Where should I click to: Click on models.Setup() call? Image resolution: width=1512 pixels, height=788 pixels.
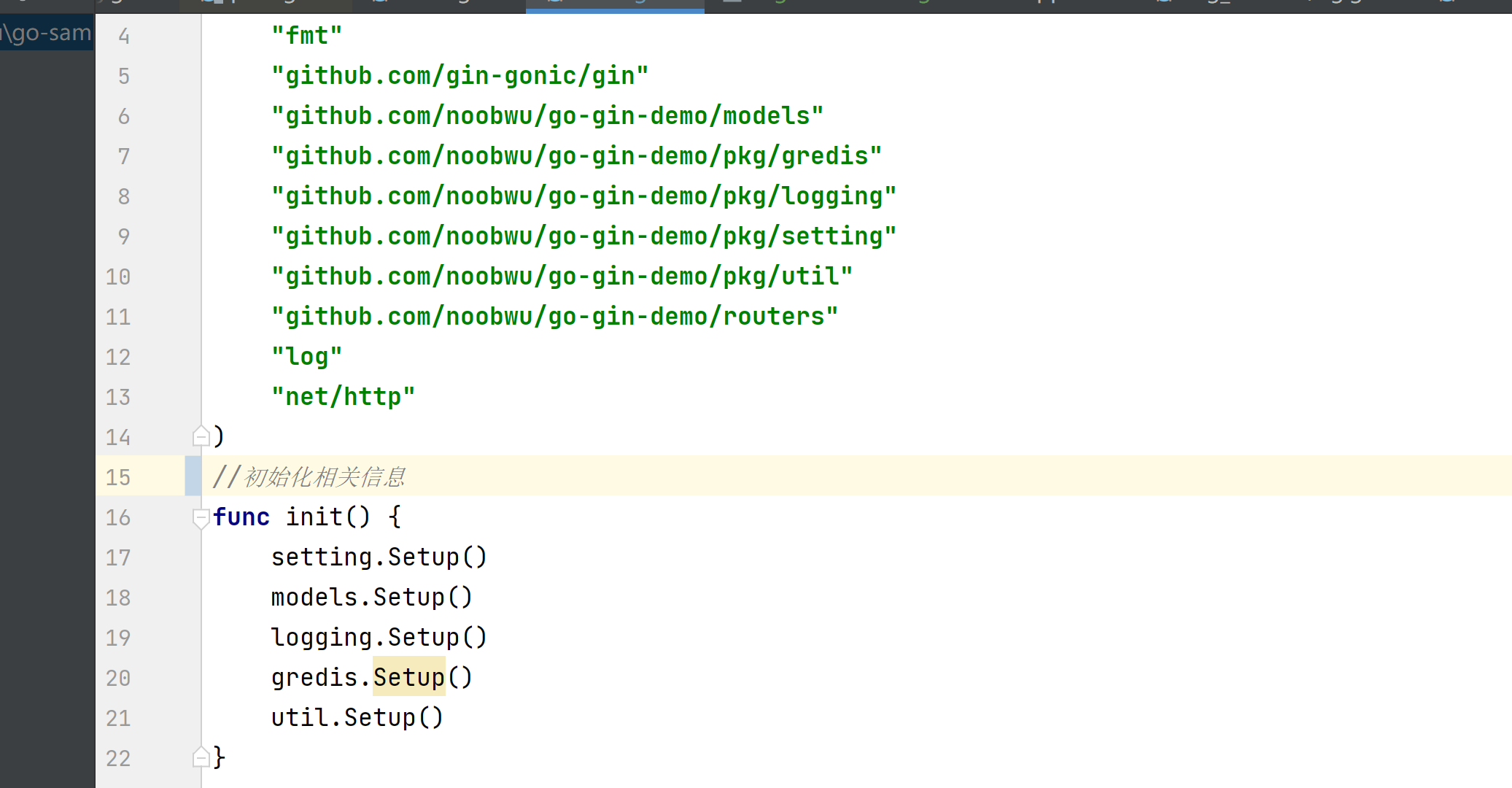371,598
